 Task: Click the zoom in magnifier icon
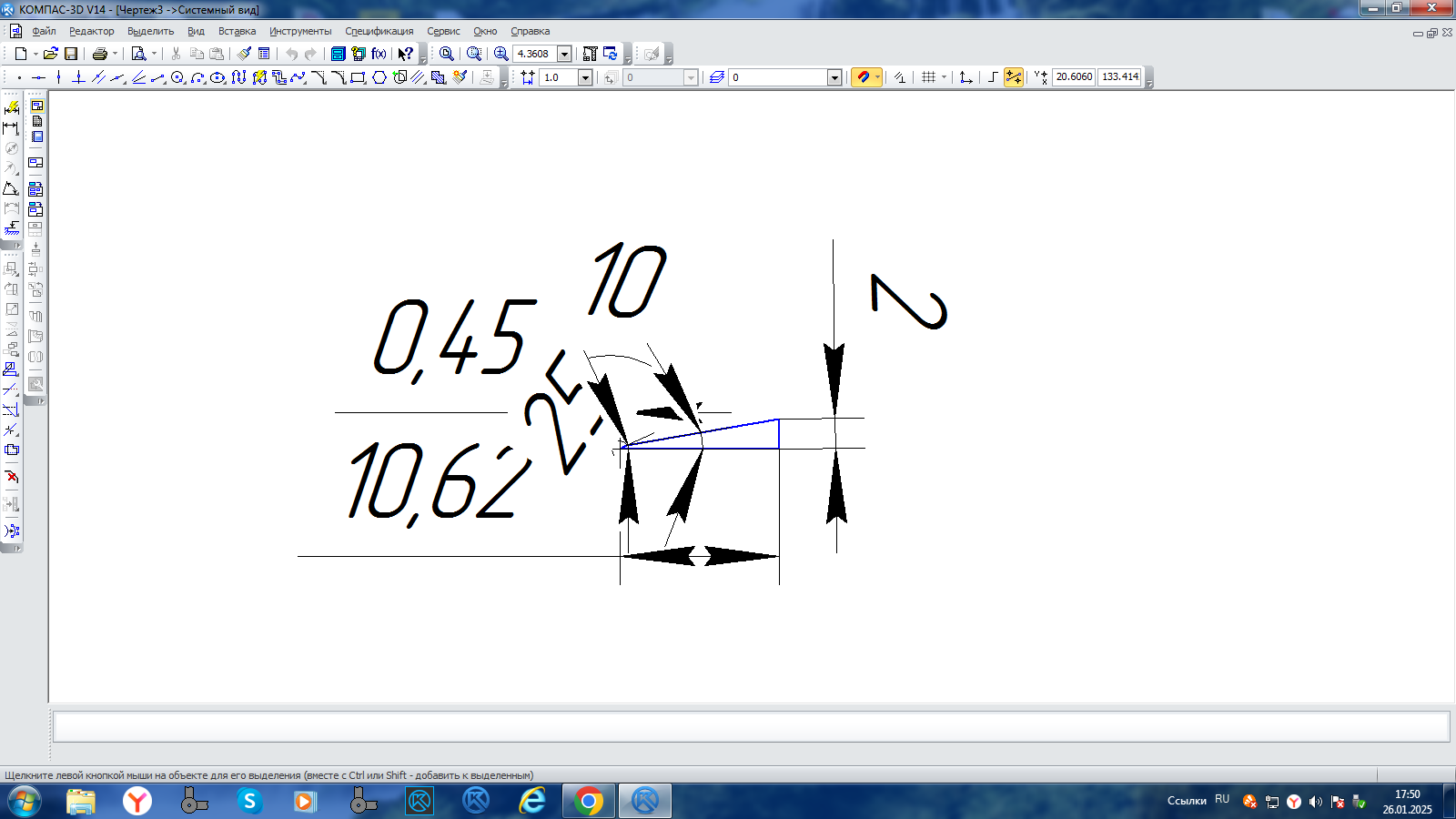[500, 54]
